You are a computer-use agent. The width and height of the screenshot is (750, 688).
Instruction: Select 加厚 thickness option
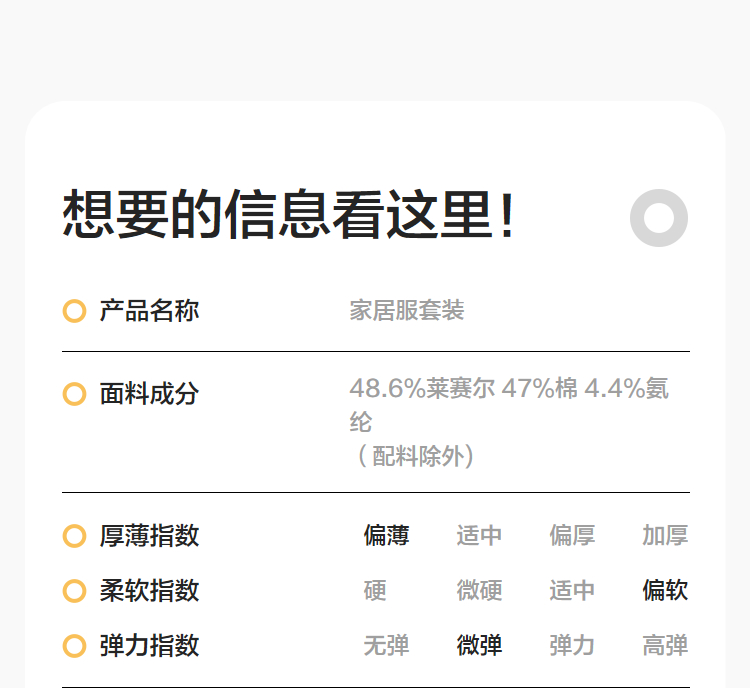click(x=665, y=536)
